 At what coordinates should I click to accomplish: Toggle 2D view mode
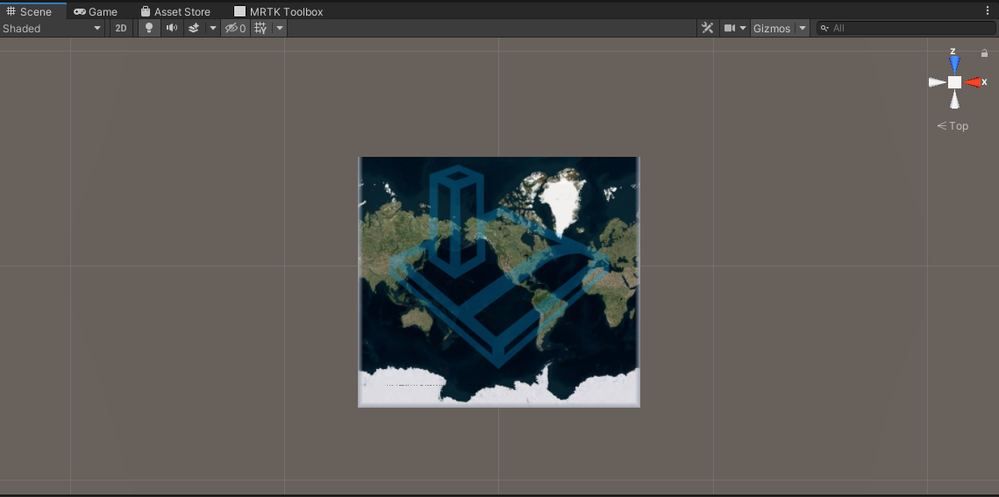pos(121,28)
